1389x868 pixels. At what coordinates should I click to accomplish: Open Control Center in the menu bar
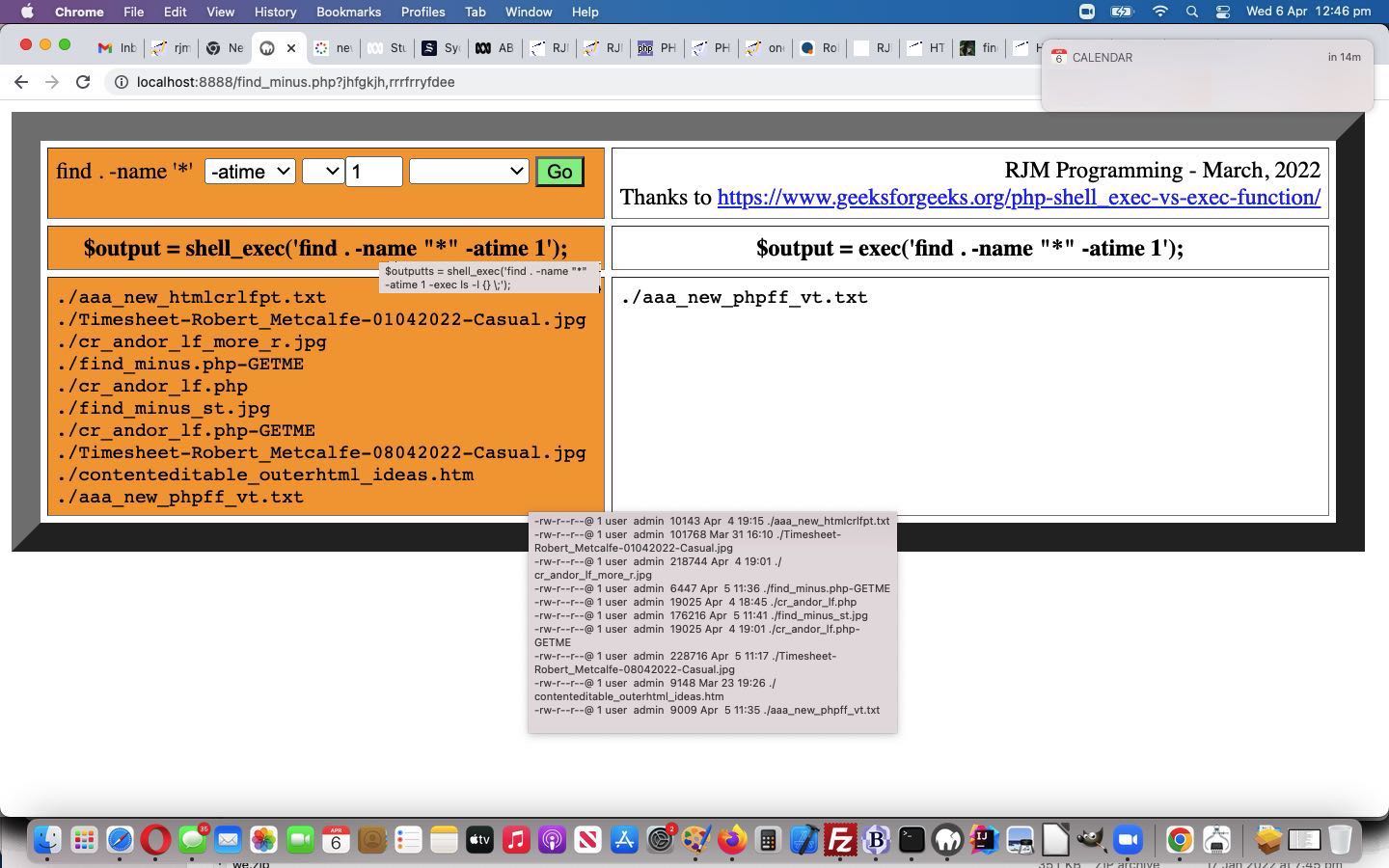click(1223, 12)
